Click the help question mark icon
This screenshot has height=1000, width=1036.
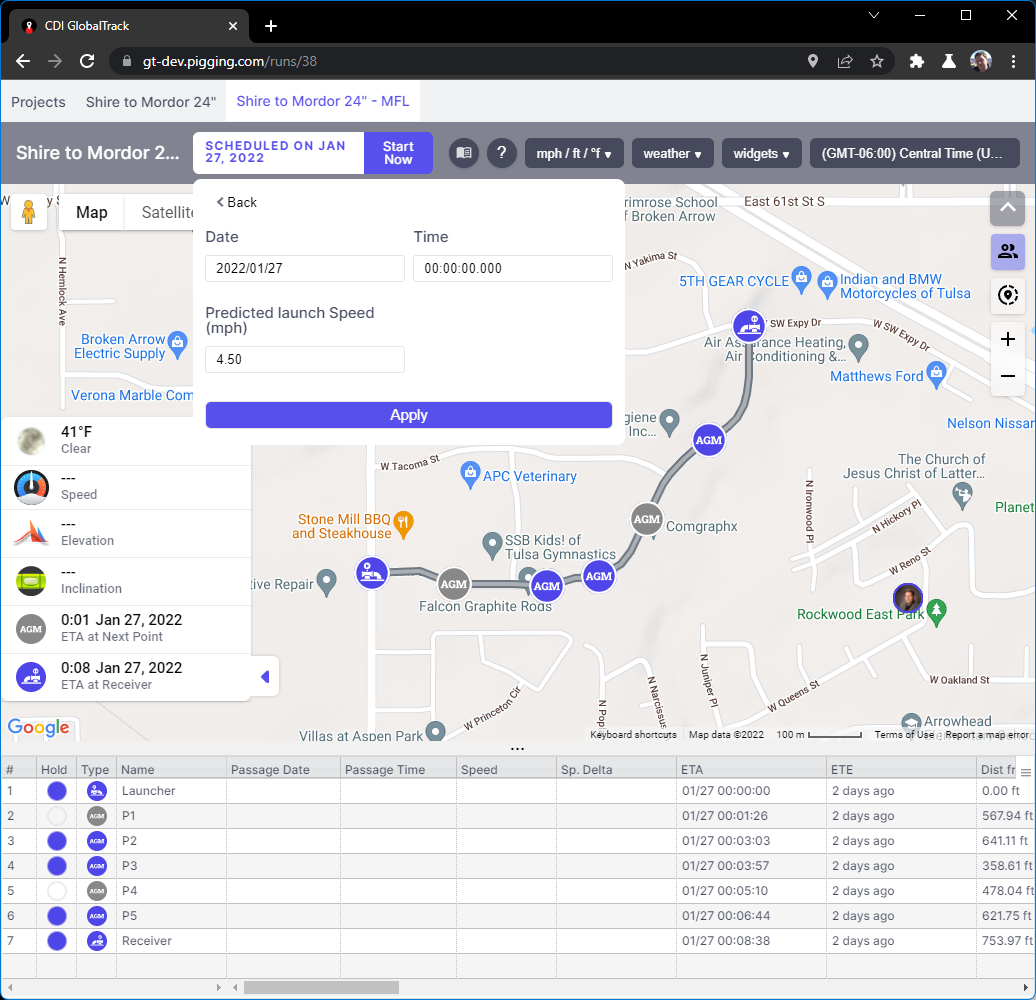click(502, 153)
